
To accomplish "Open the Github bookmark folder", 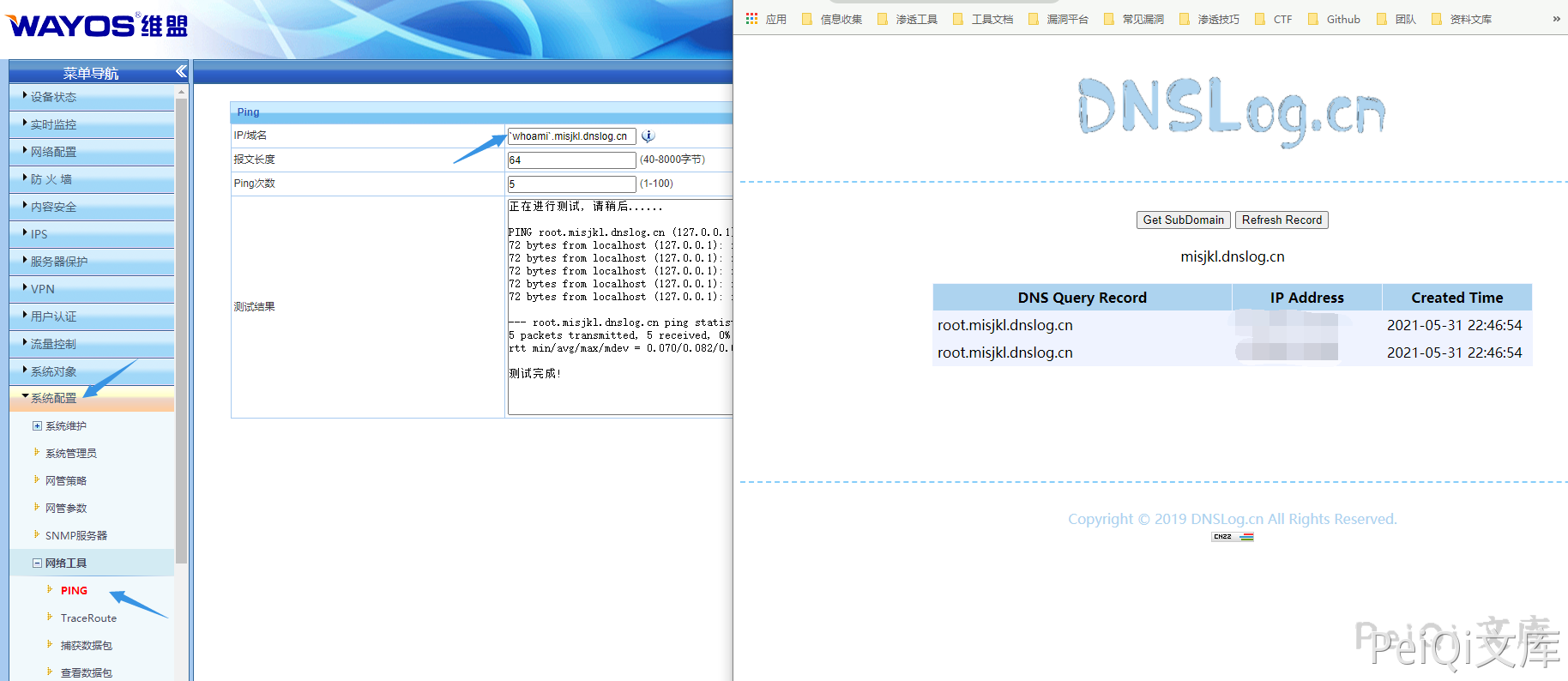I will point(1335,19).
